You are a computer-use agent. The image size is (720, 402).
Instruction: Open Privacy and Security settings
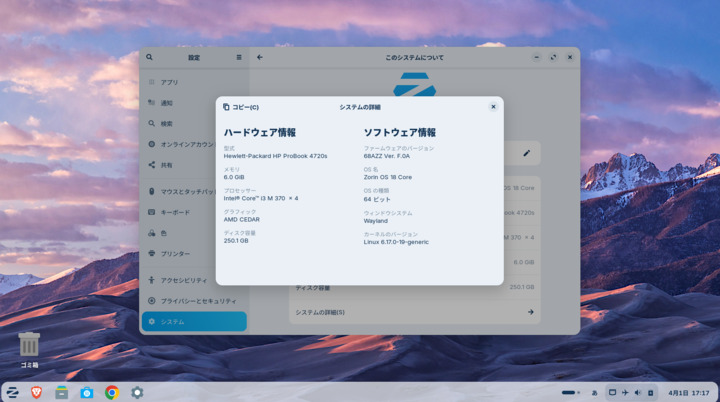[194, 301]
